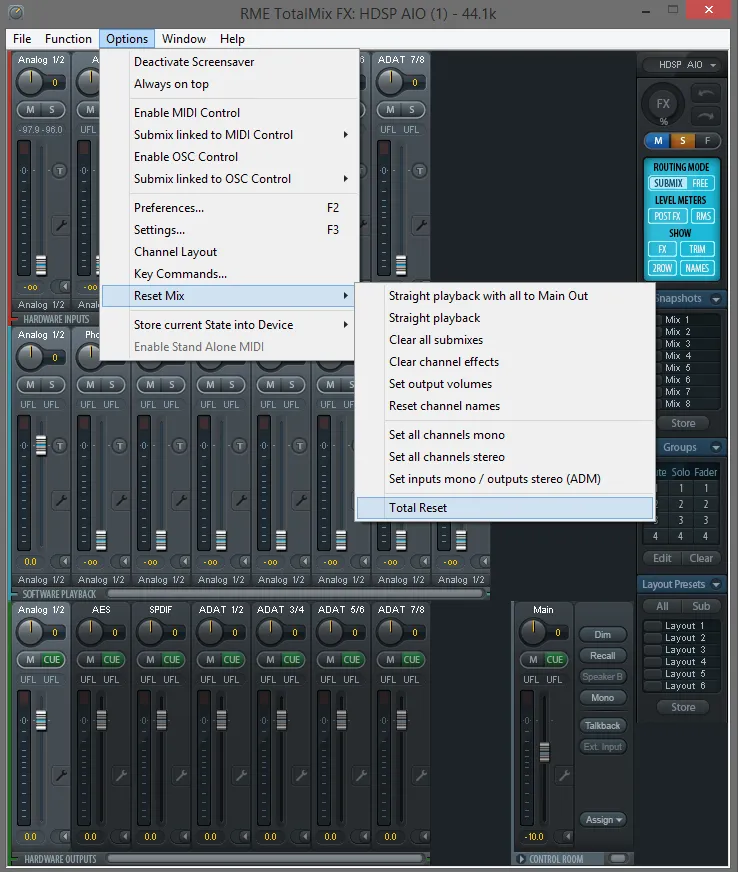Open the Window menu
The height and width of the screenshot is (872, 738).
184,39
